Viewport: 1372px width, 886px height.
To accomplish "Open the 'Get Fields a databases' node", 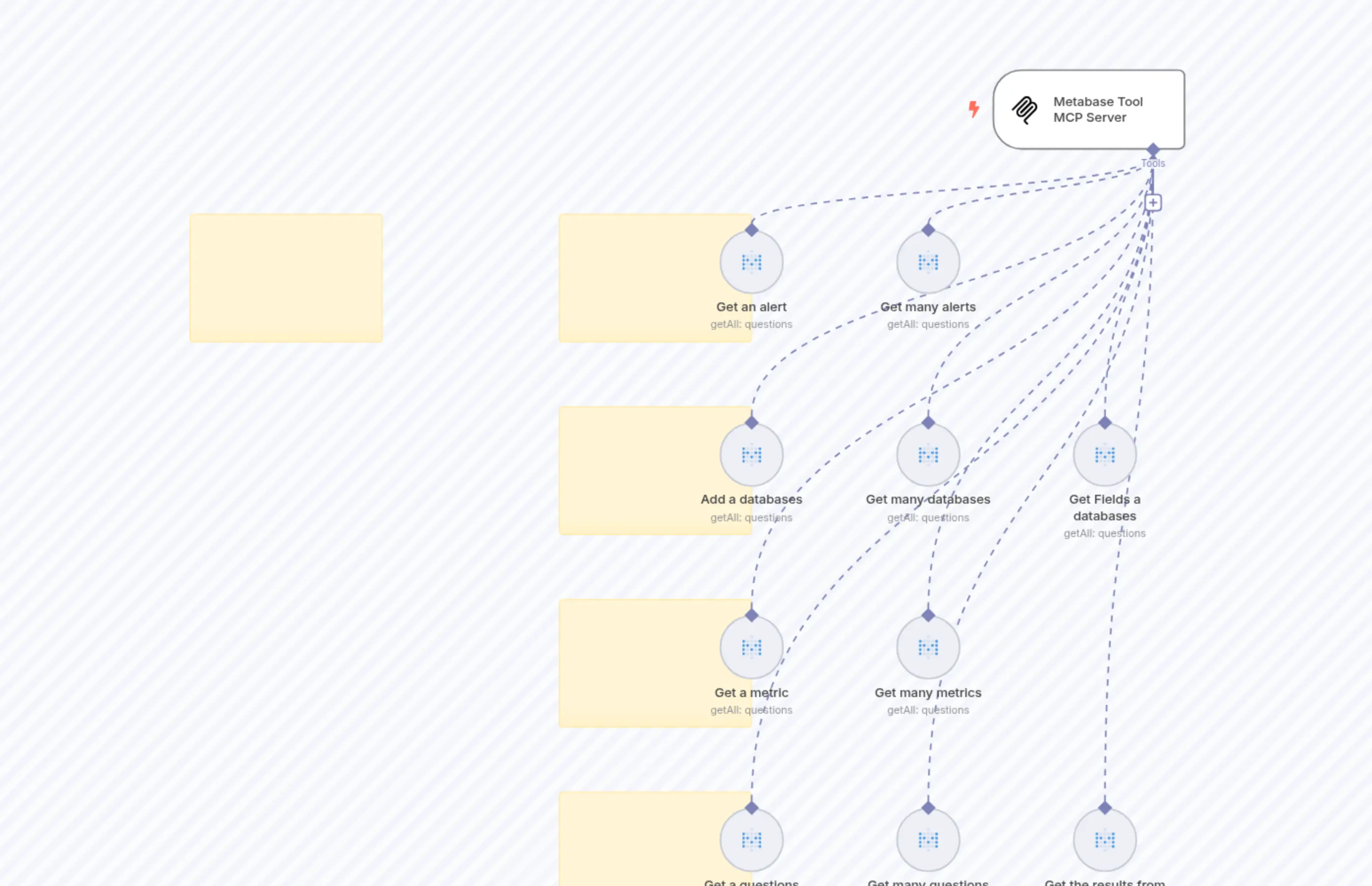I will click(x=1104, y=455).
